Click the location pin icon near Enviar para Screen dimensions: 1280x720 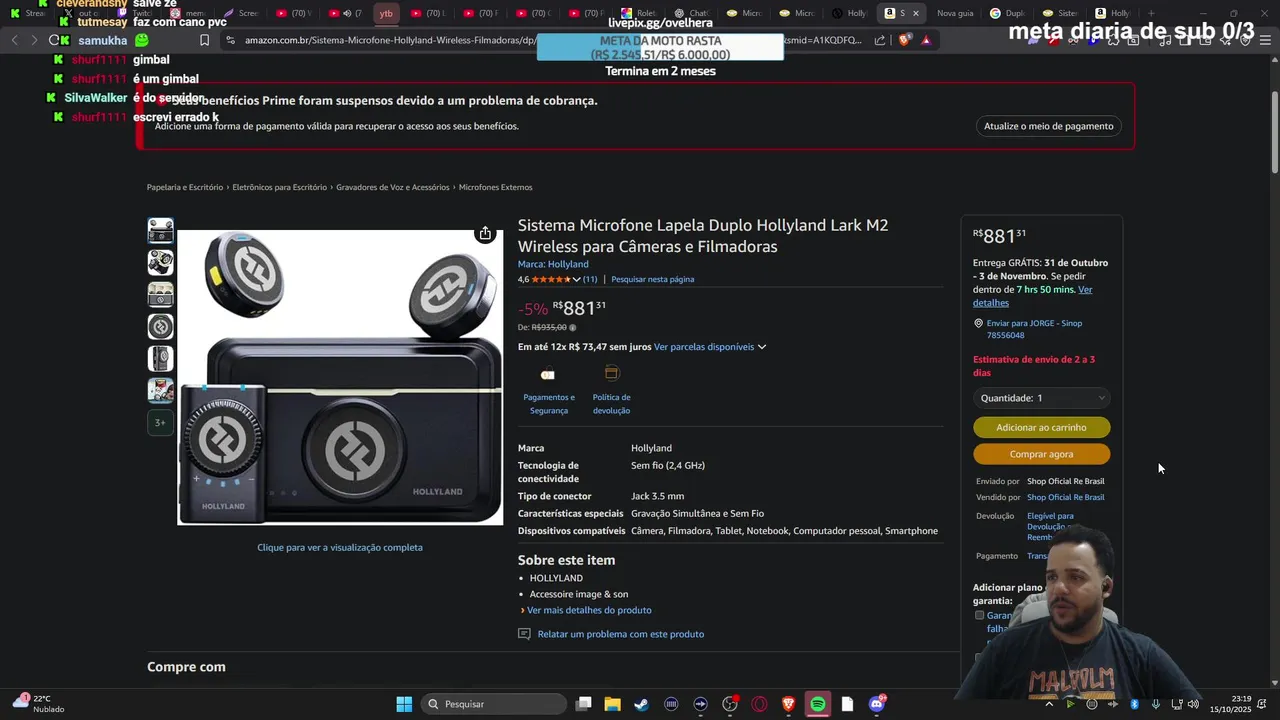click(x=978, y=324)
